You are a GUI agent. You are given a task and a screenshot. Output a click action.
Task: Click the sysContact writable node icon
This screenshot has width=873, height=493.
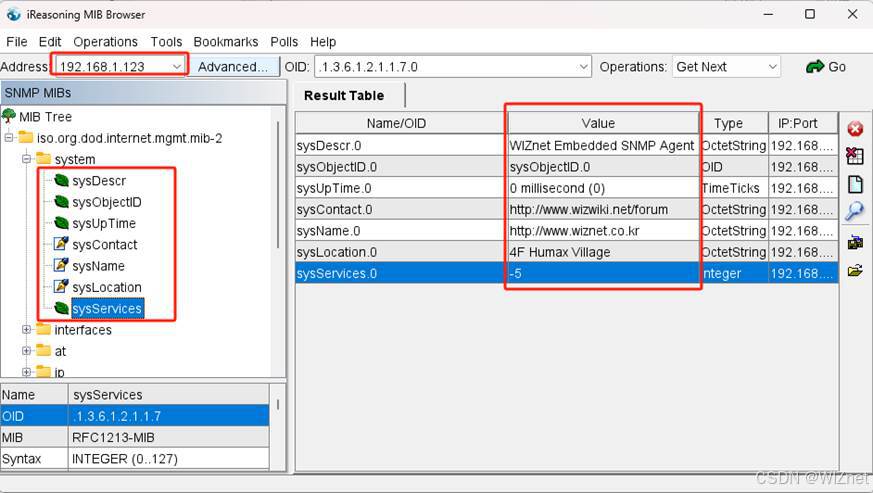(x=61, y=244)
